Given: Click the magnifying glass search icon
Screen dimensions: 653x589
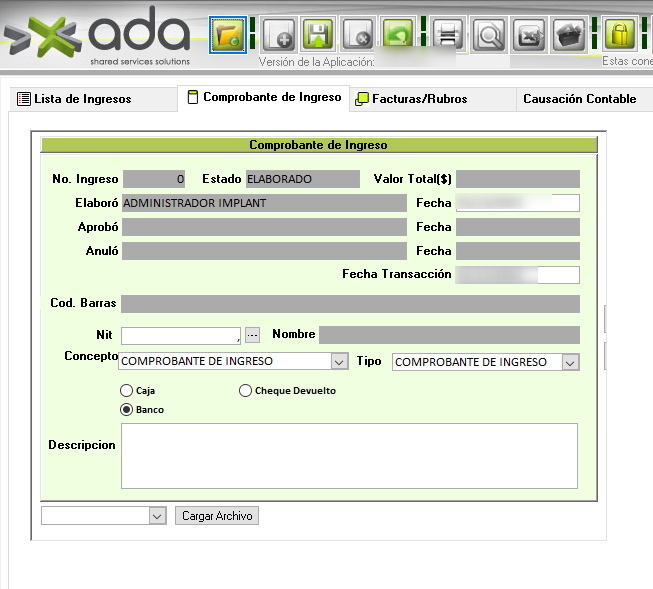Looking at the screenshot, I should 489,36.
